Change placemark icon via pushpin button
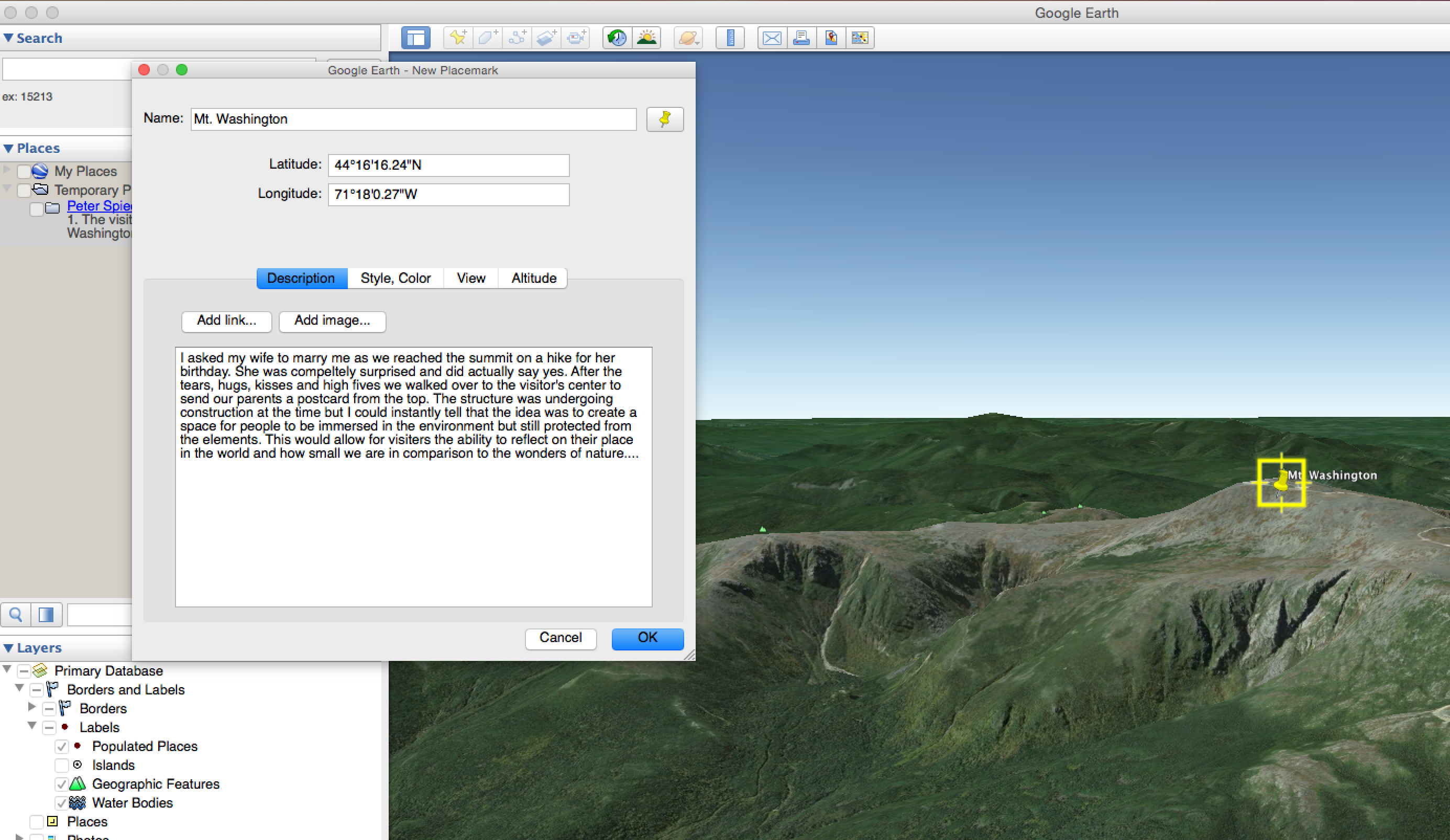Viewport: 1450px width, 840px height. (665, 119)
